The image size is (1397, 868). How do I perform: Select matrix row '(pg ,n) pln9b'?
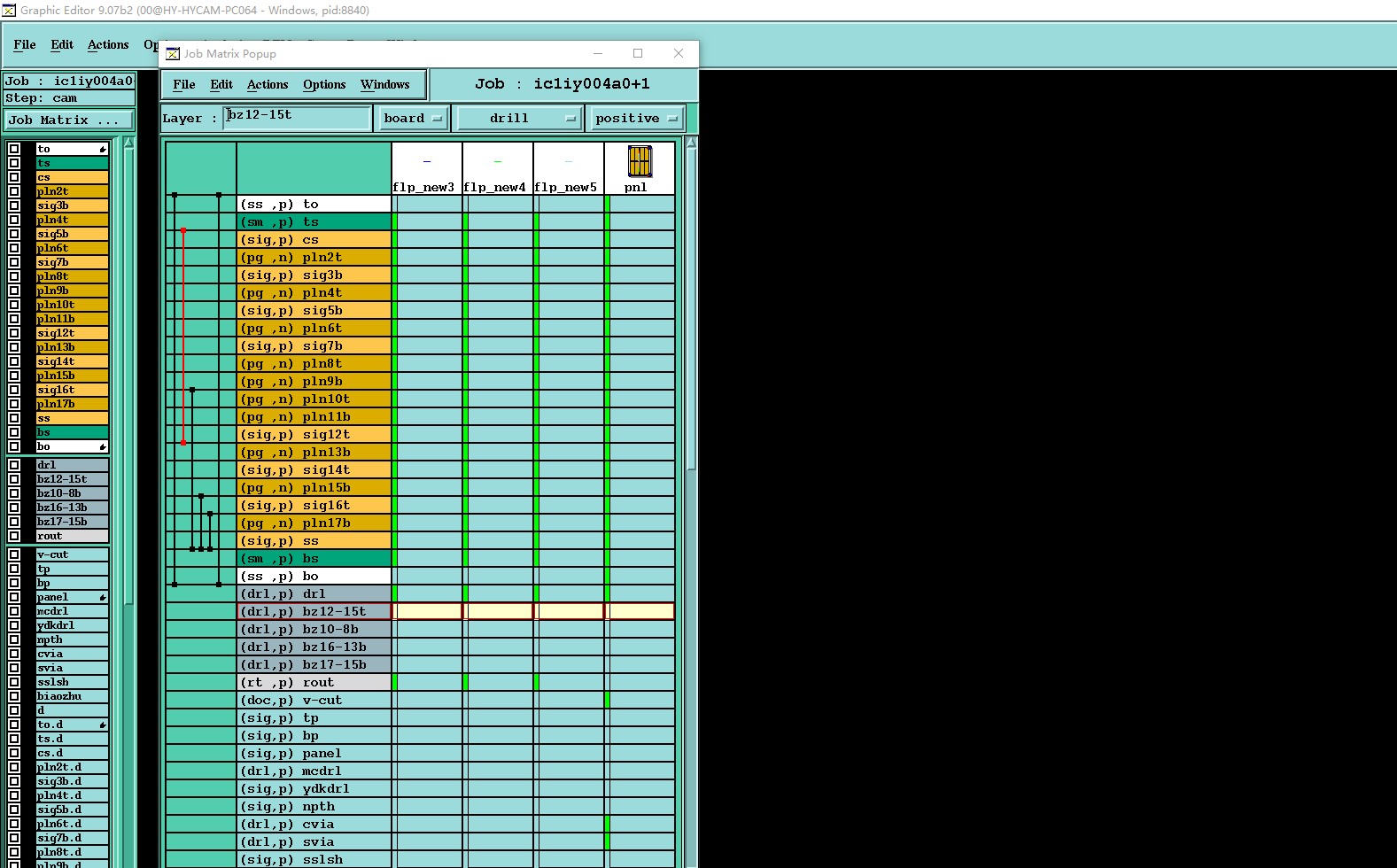(314, 381)
